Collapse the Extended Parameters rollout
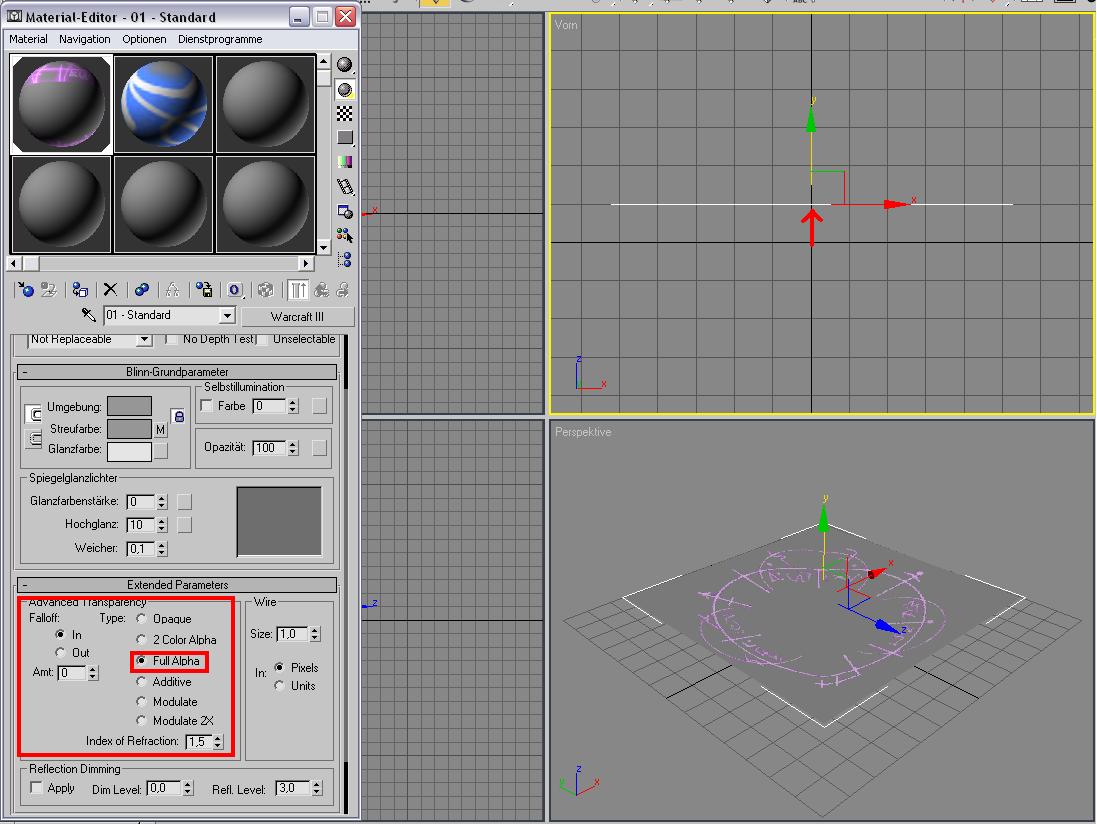The height and width of the screenshot is (824, 1097). 177,585
